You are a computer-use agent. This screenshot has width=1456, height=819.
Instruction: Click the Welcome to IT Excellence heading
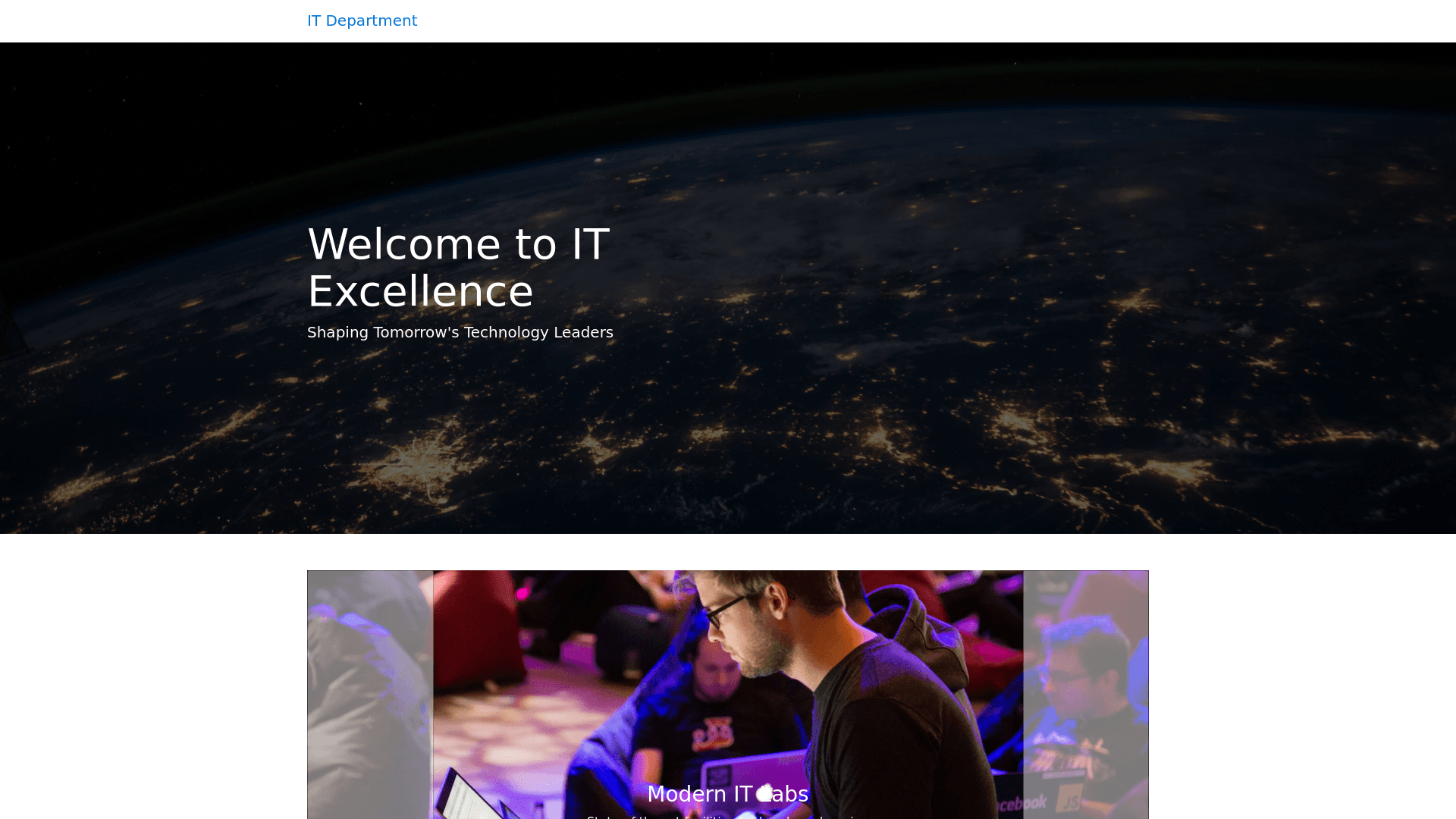point(458,267)
